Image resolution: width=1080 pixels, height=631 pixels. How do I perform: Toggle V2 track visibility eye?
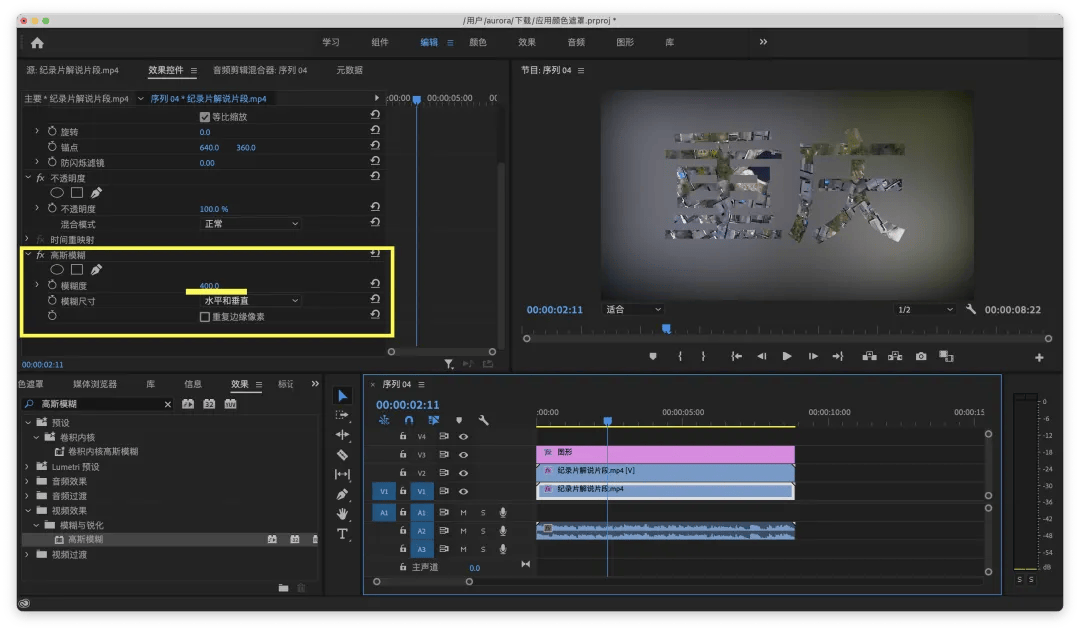coord(464,473)
